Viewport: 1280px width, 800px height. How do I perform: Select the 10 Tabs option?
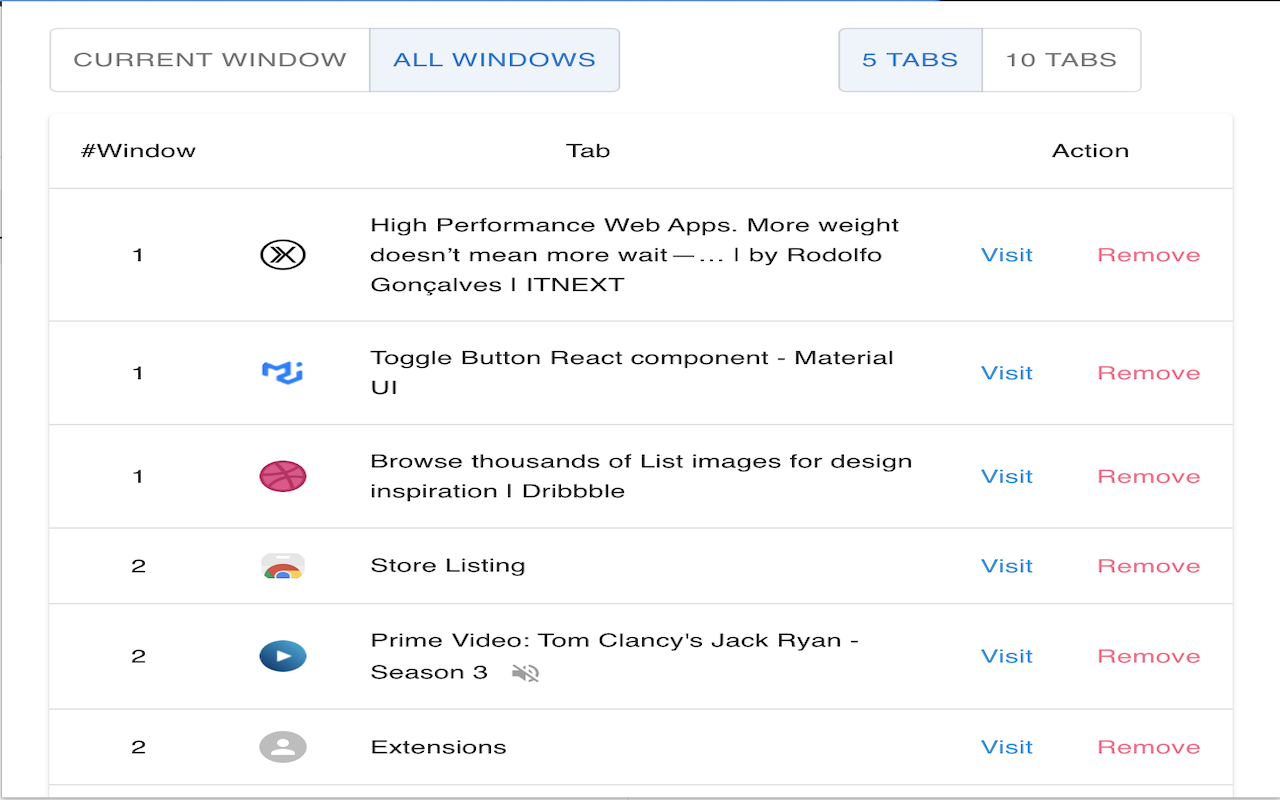1062,59
